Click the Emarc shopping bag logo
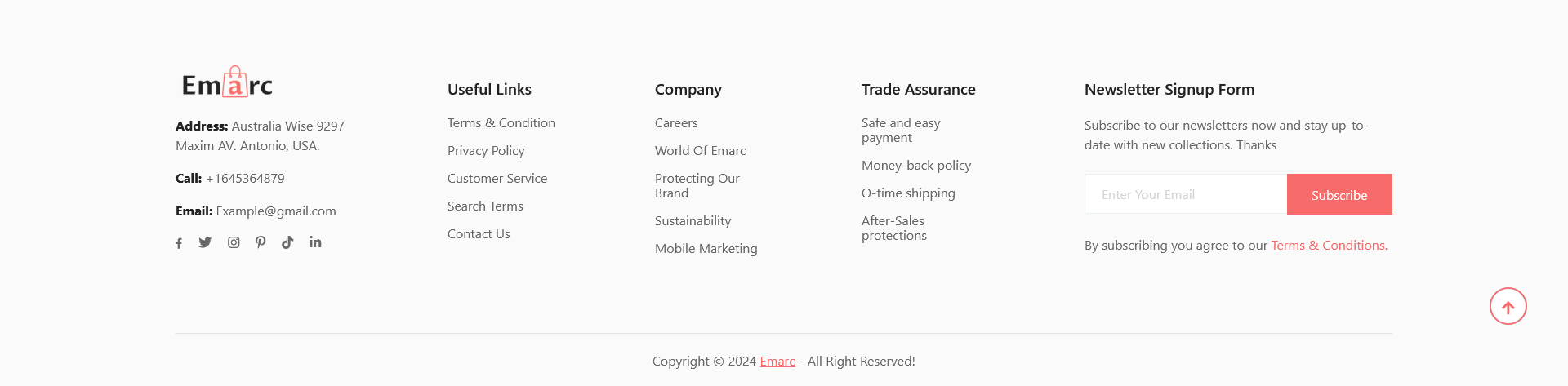 227,82
